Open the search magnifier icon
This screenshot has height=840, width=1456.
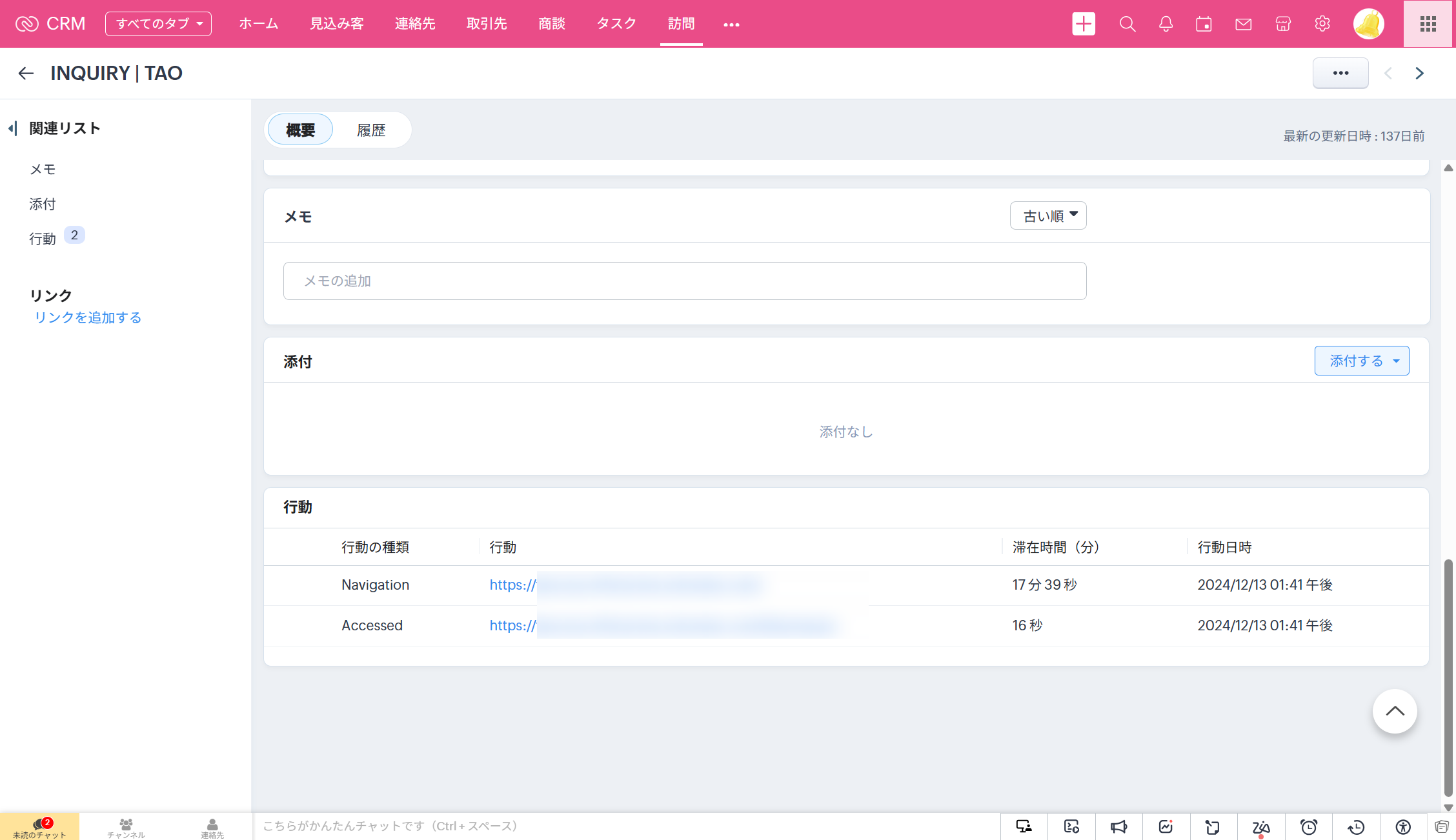click(x=1127, y=24)
